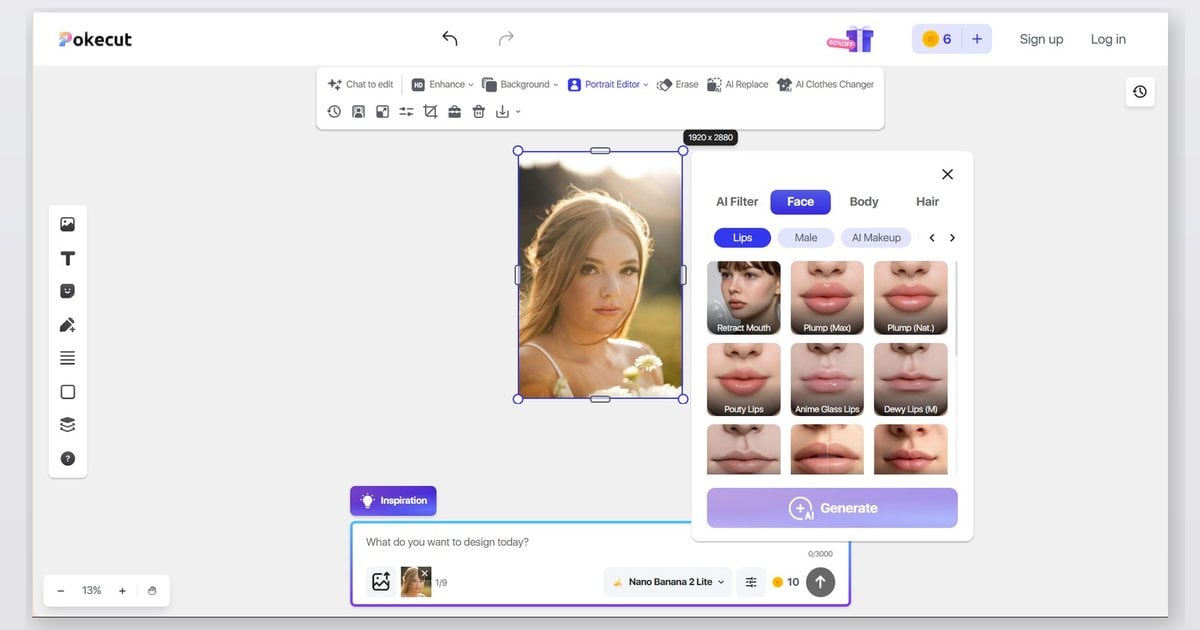1200x630 pixels.
Task: Open the Nano Banana 2 Lite model dropdown
Action: tap(669, 582)
